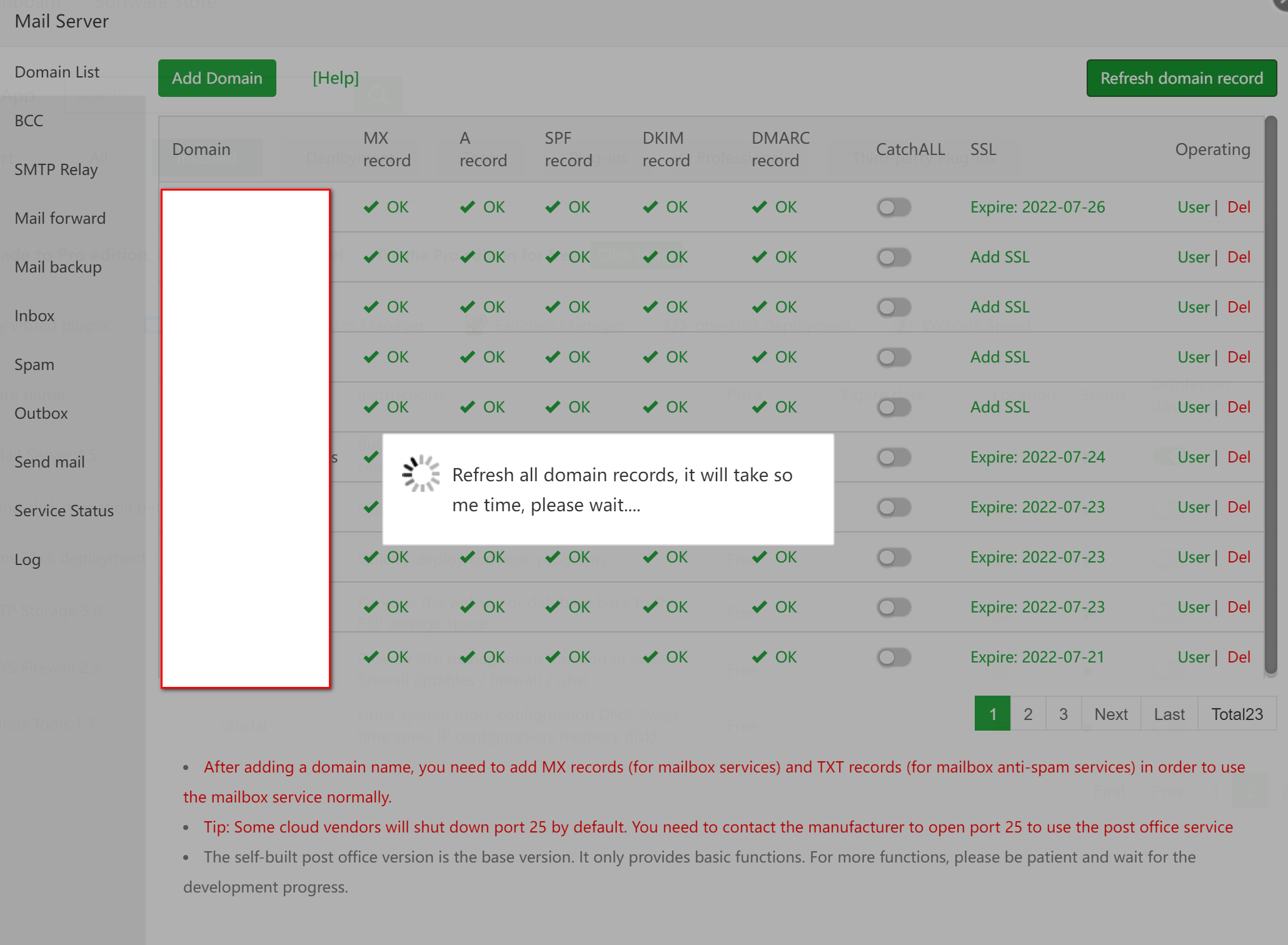Screen dimensions: 1288x945
Task: Go to Mail forward section
Action: tap(60, 218)
